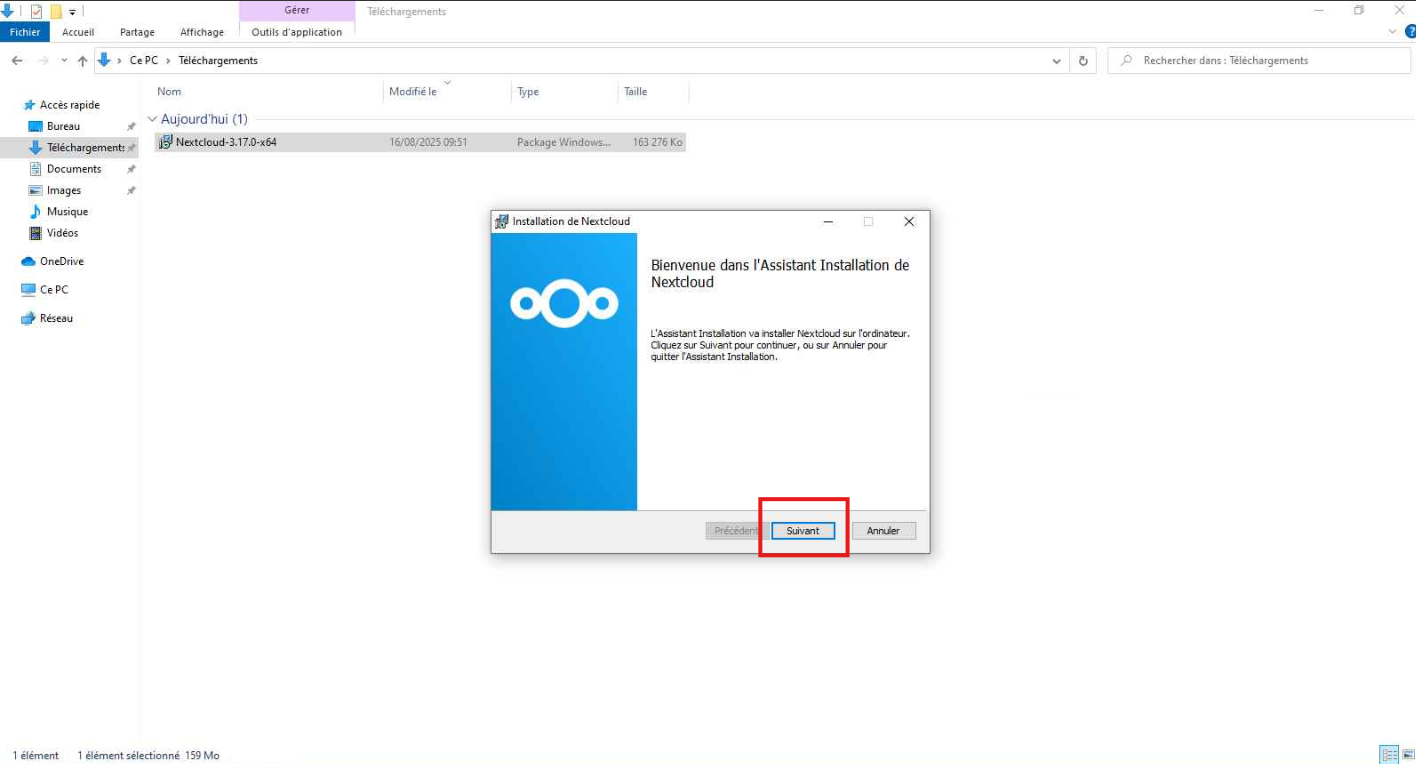Open Customize quick access toolbar dropdown

(73, 12)
